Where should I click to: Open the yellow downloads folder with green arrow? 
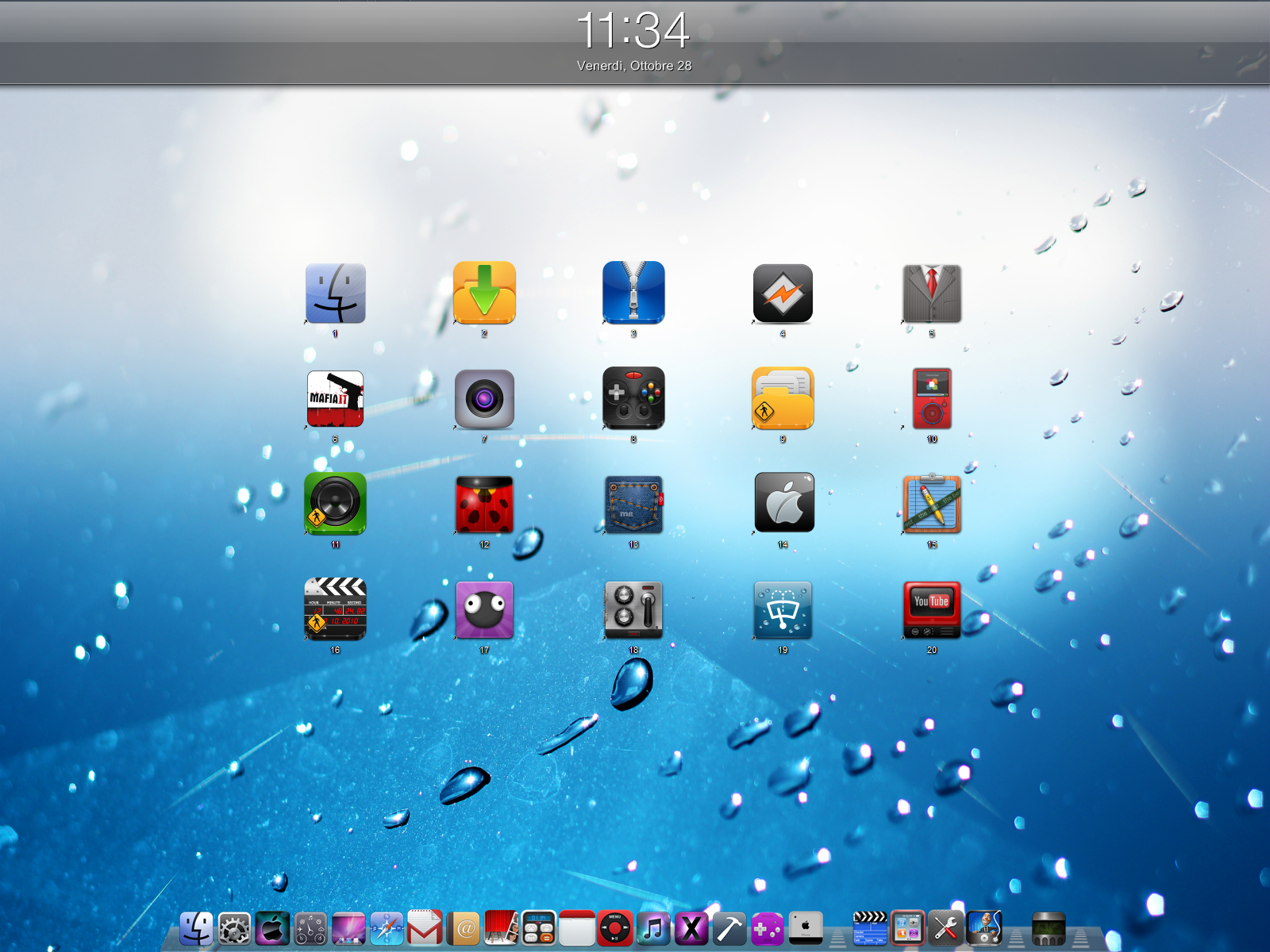484,293
